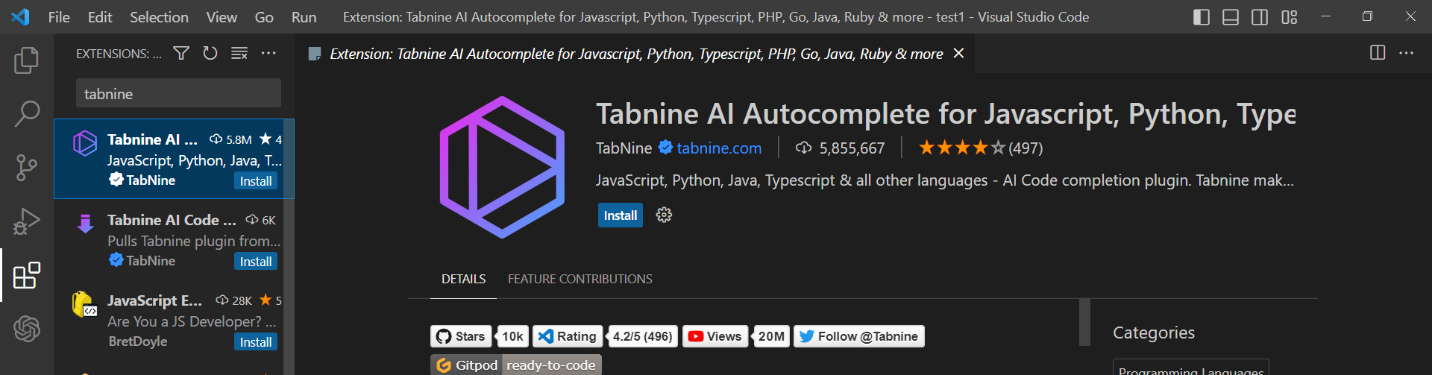Open the ChatGPT view in activity bar
Viewport: 1432px width, 375px height.
click(x=26, y=329)
